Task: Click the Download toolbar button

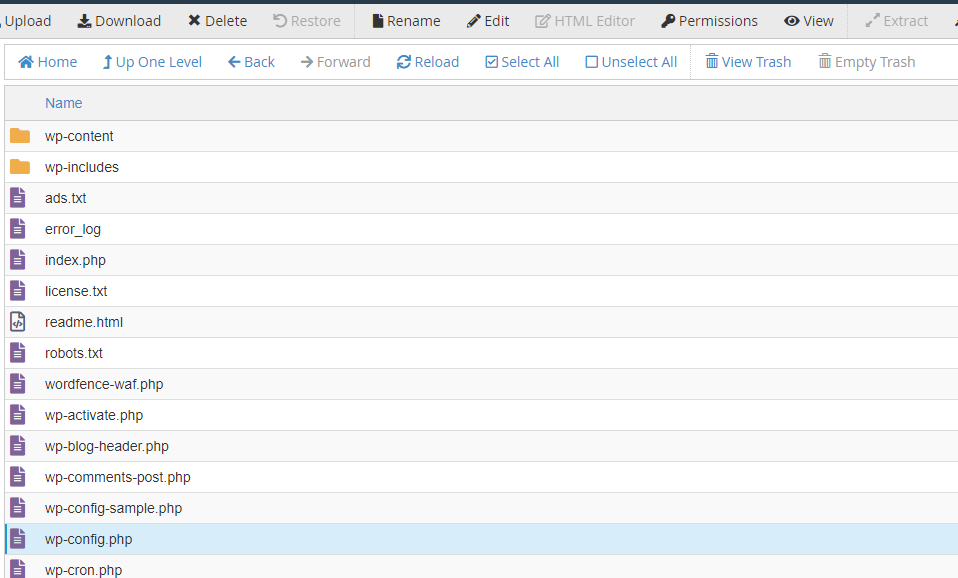Action: click(x=119, y=21)
